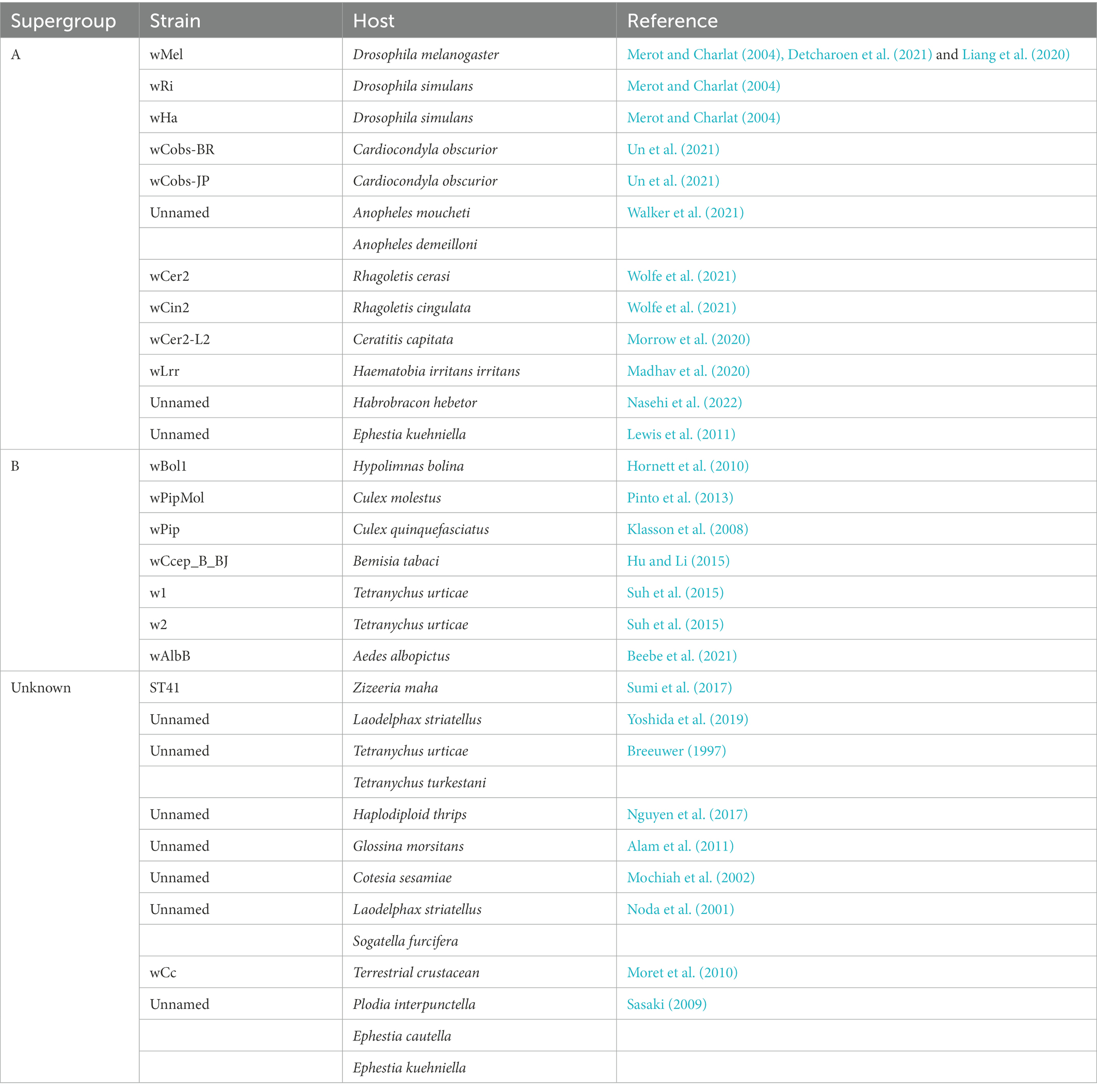This screenshot has width=1097, height=1092.
Task: Open the Un et al. (2021) link for wCobs-BR
Action: (673, 149)
